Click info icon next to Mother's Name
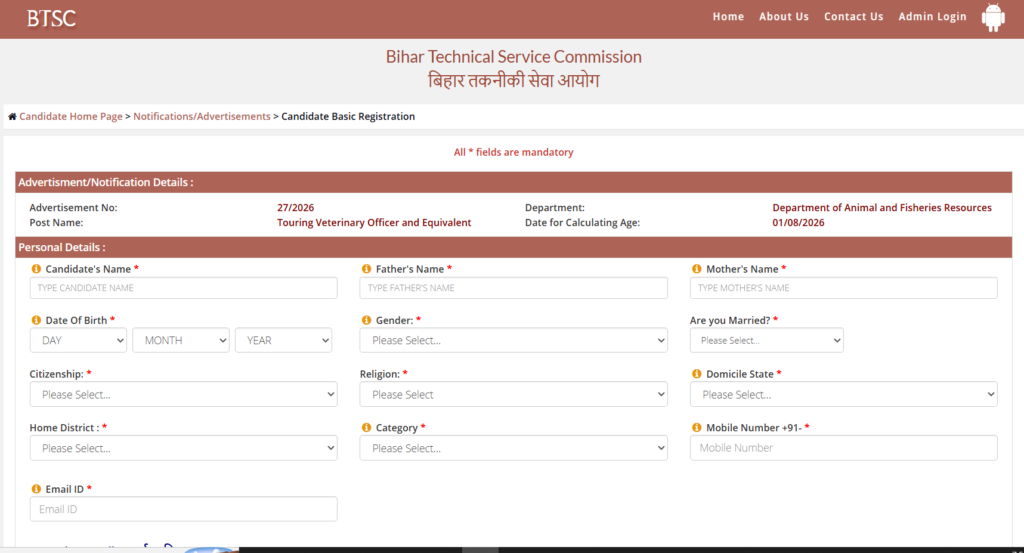The height and width of the screenshot is (553, 1024). pyautogui.click(x=697, y=268)
